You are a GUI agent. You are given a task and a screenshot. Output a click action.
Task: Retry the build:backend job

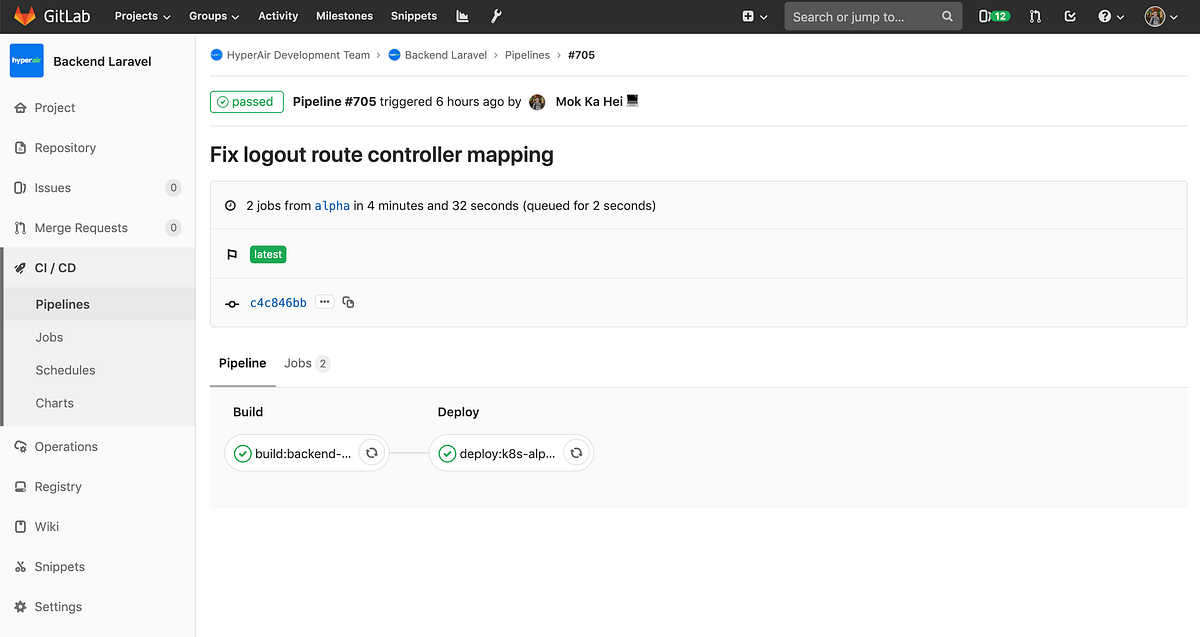point(371,453)
